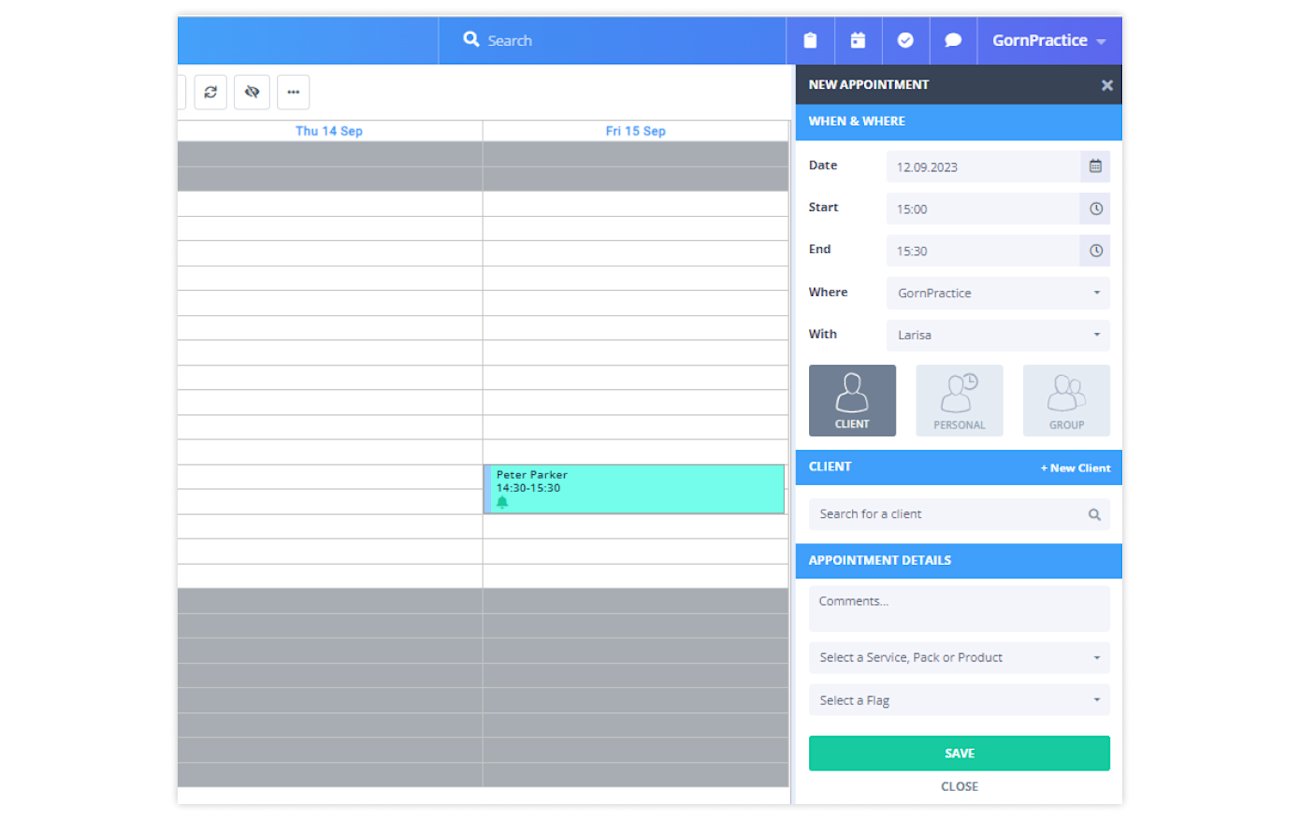Open the ellipsis more-options toolbar icon
Image resolution: width=1300 pixels, height=819 pixels.
click(293, 91)
